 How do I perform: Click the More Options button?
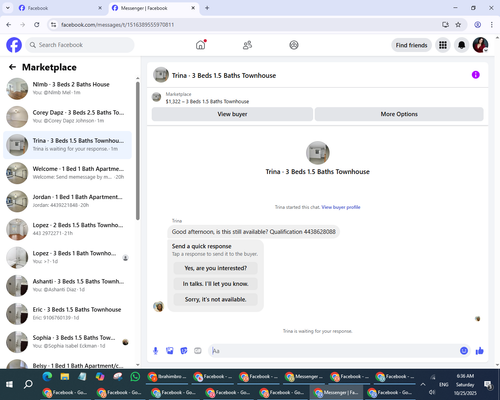click(399, 114)
